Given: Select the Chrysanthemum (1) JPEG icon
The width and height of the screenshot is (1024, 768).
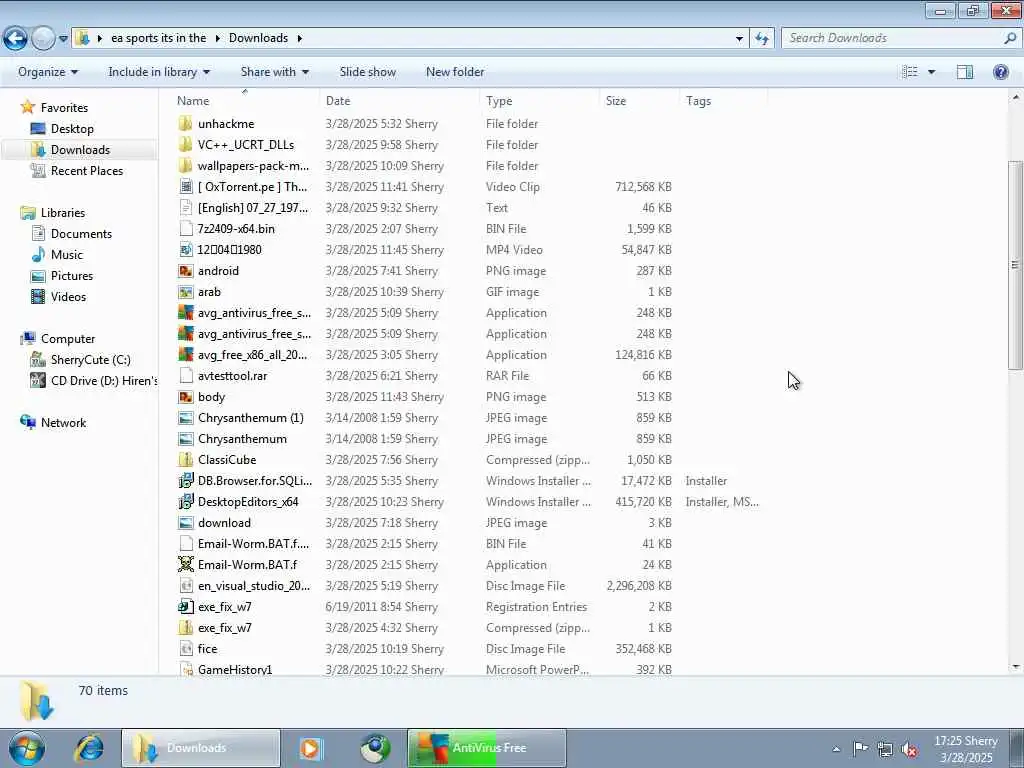Looking at the screenshot, I should pyautogui.click(x=186, y=417).
